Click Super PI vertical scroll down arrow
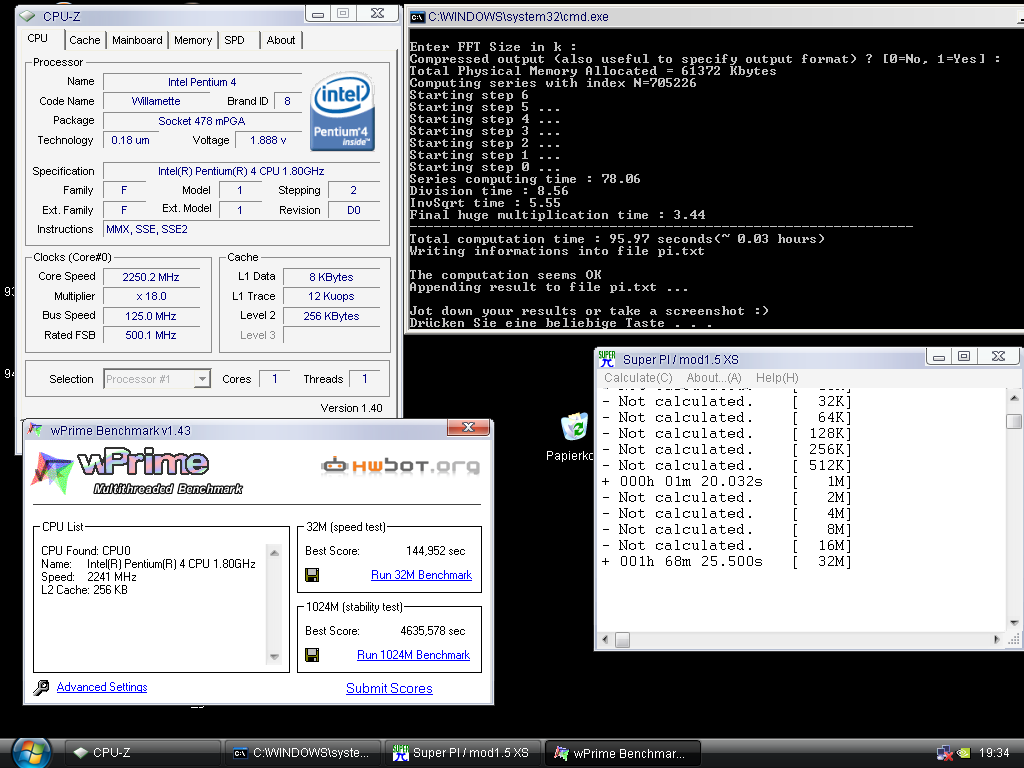 pyautogui.click(x=1014, y=622)
